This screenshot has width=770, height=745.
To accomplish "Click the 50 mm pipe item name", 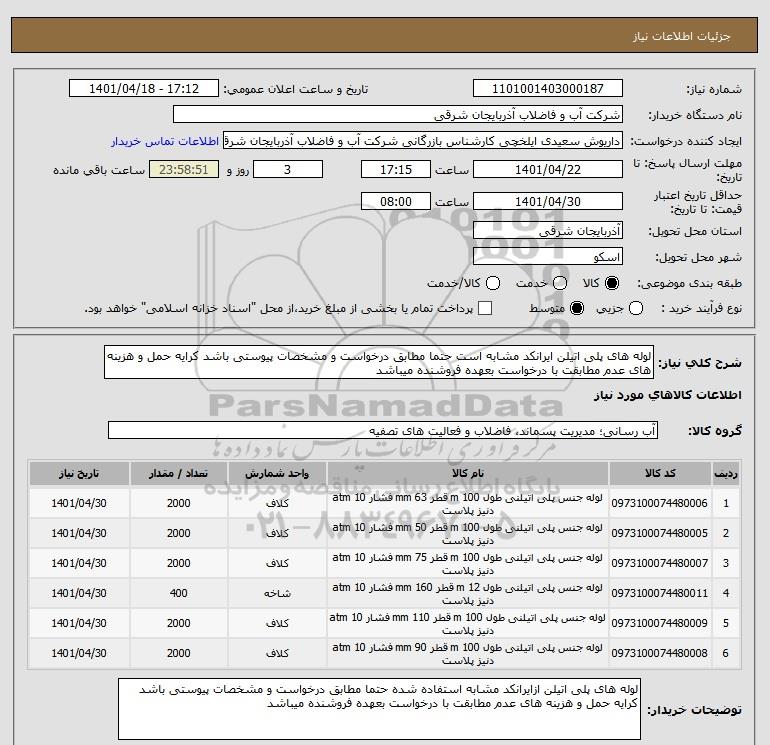I will (x=468, y=534).
